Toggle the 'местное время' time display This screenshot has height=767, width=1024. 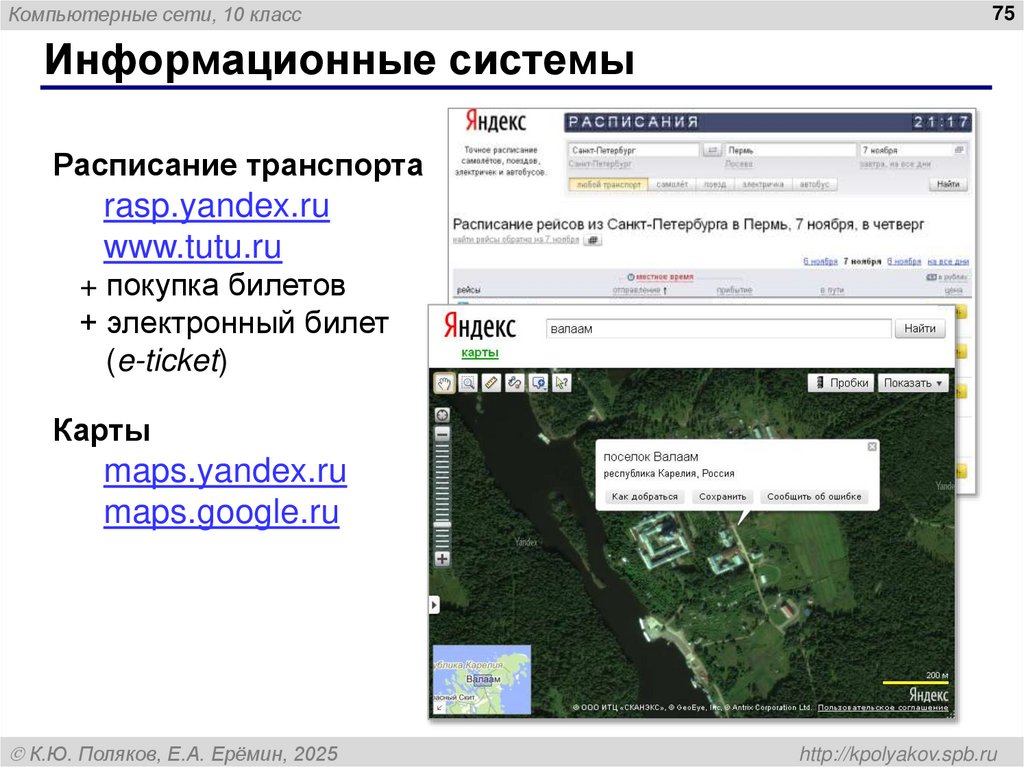662,276
